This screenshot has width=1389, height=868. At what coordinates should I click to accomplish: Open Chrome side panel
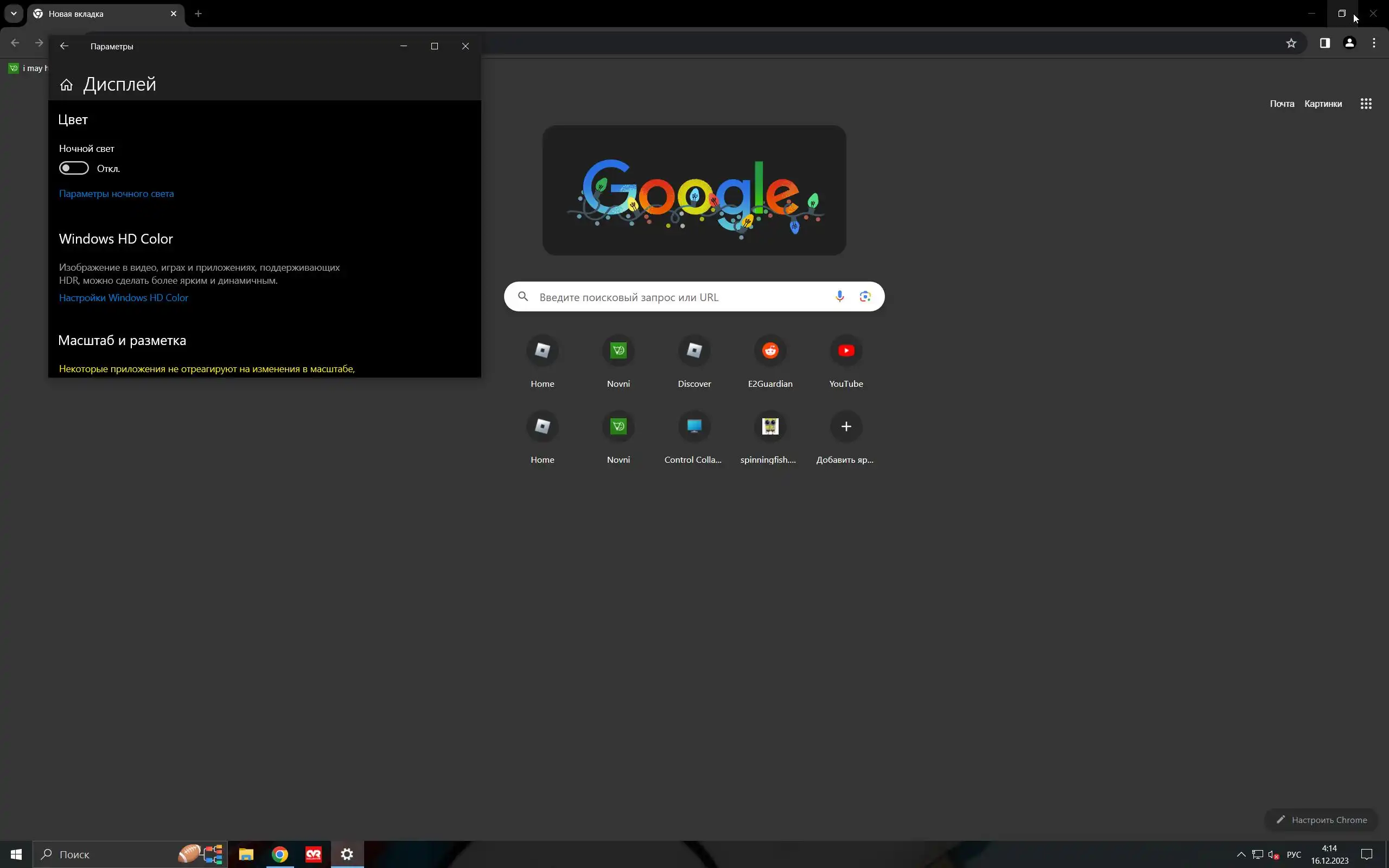[1325, 43]
